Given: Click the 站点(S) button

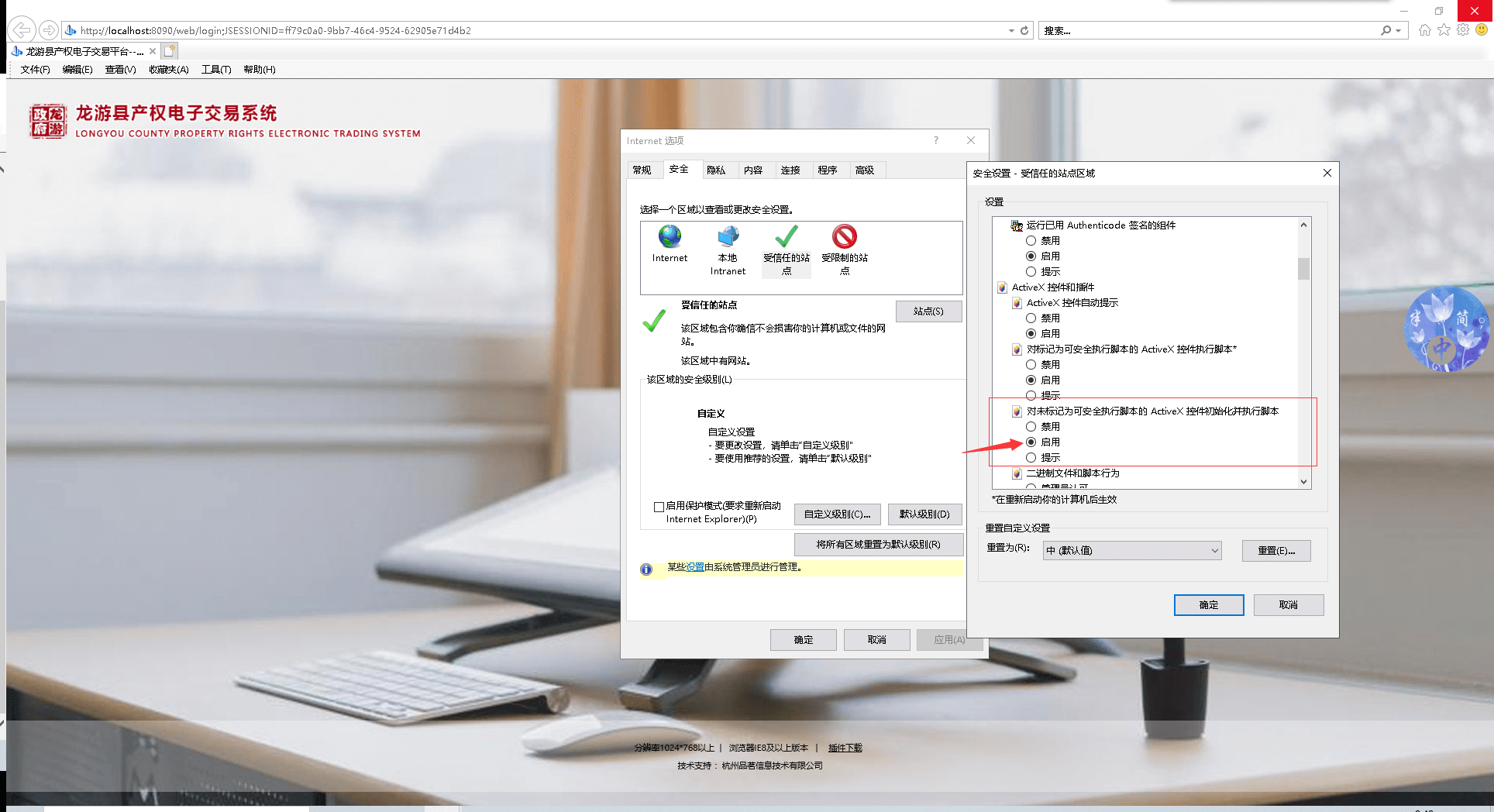Looking at the screenshot, I should point(928,311).
